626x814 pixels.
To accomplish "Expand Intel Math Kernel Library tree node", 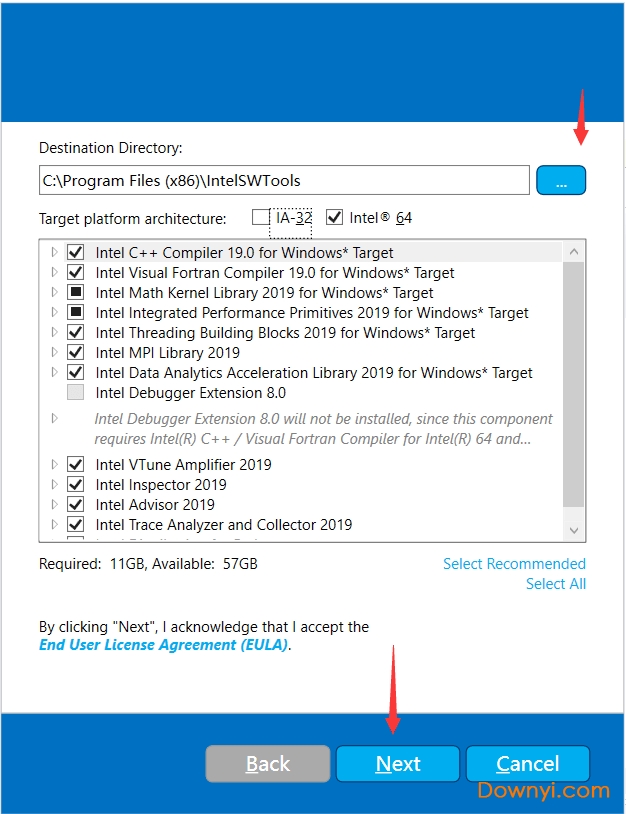I will pyautogui.click(x=55, y=292).
